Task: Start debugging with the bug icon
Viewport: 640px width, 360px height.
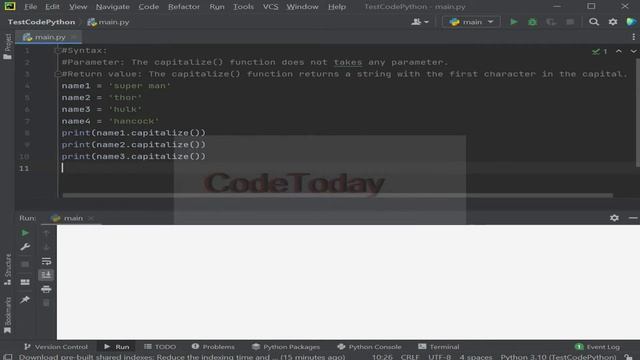Action: (532, 22)
